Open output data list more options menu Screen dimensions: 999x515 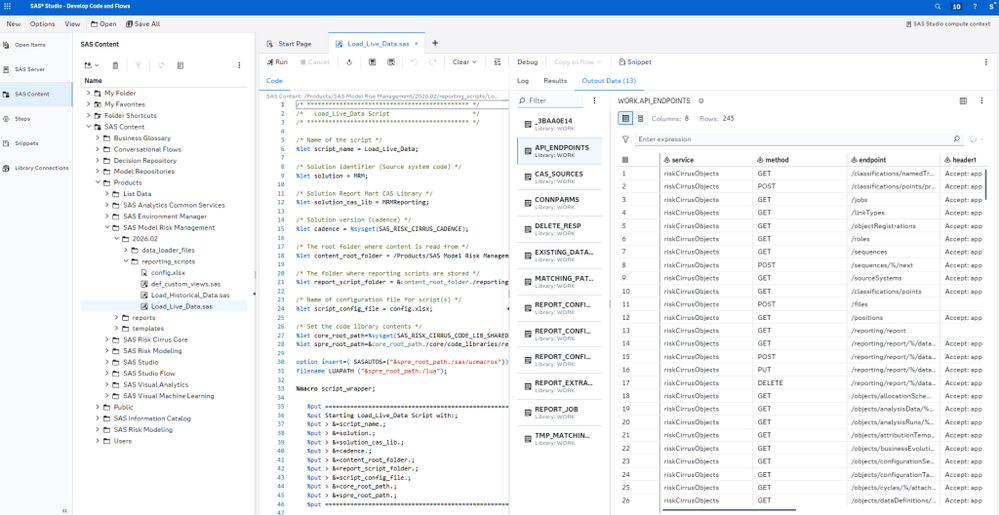[x=594, y=101]
